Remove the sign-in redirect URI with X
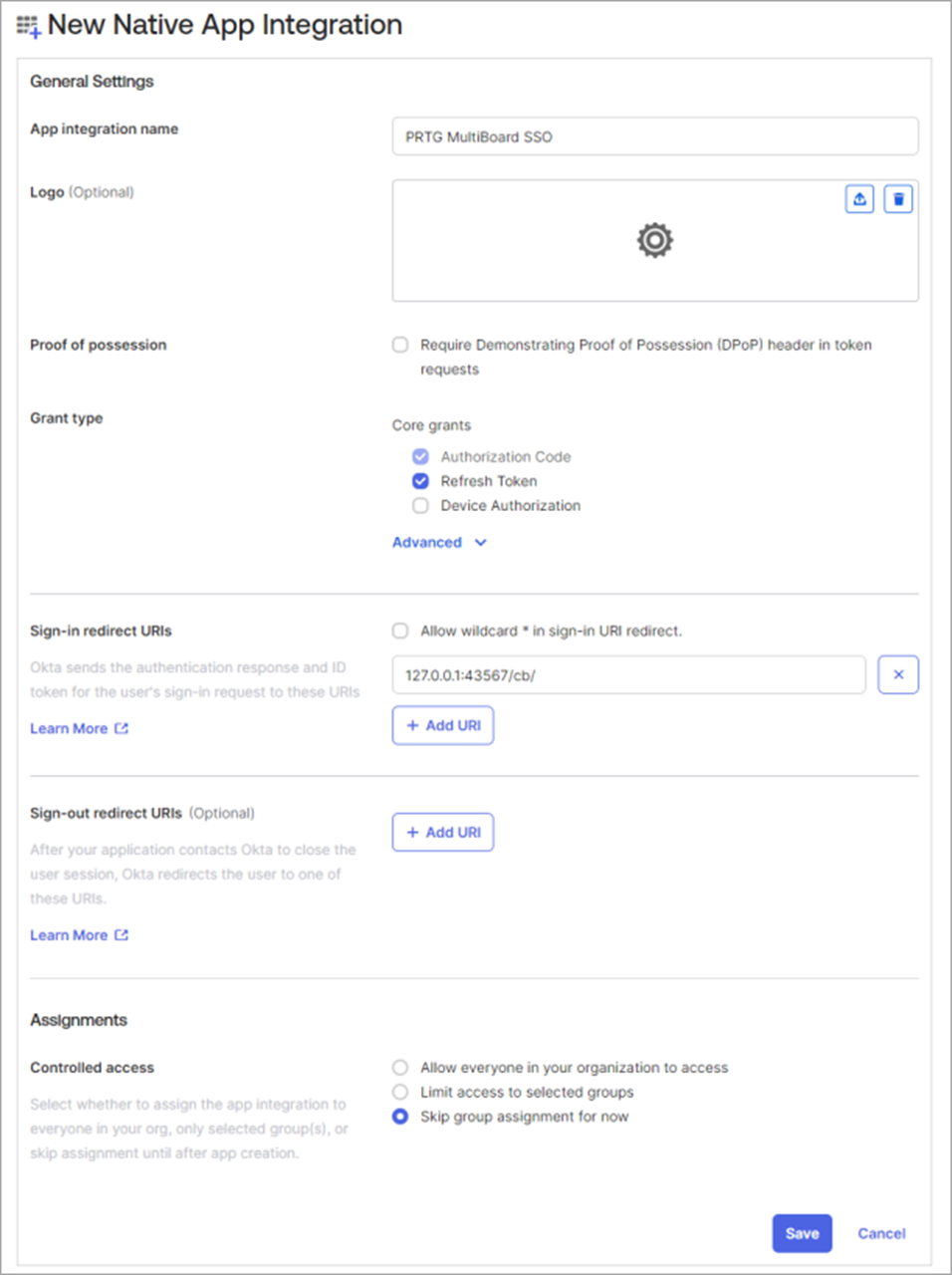Screen dimensions: 952x1275 click(x=898, y=674)
